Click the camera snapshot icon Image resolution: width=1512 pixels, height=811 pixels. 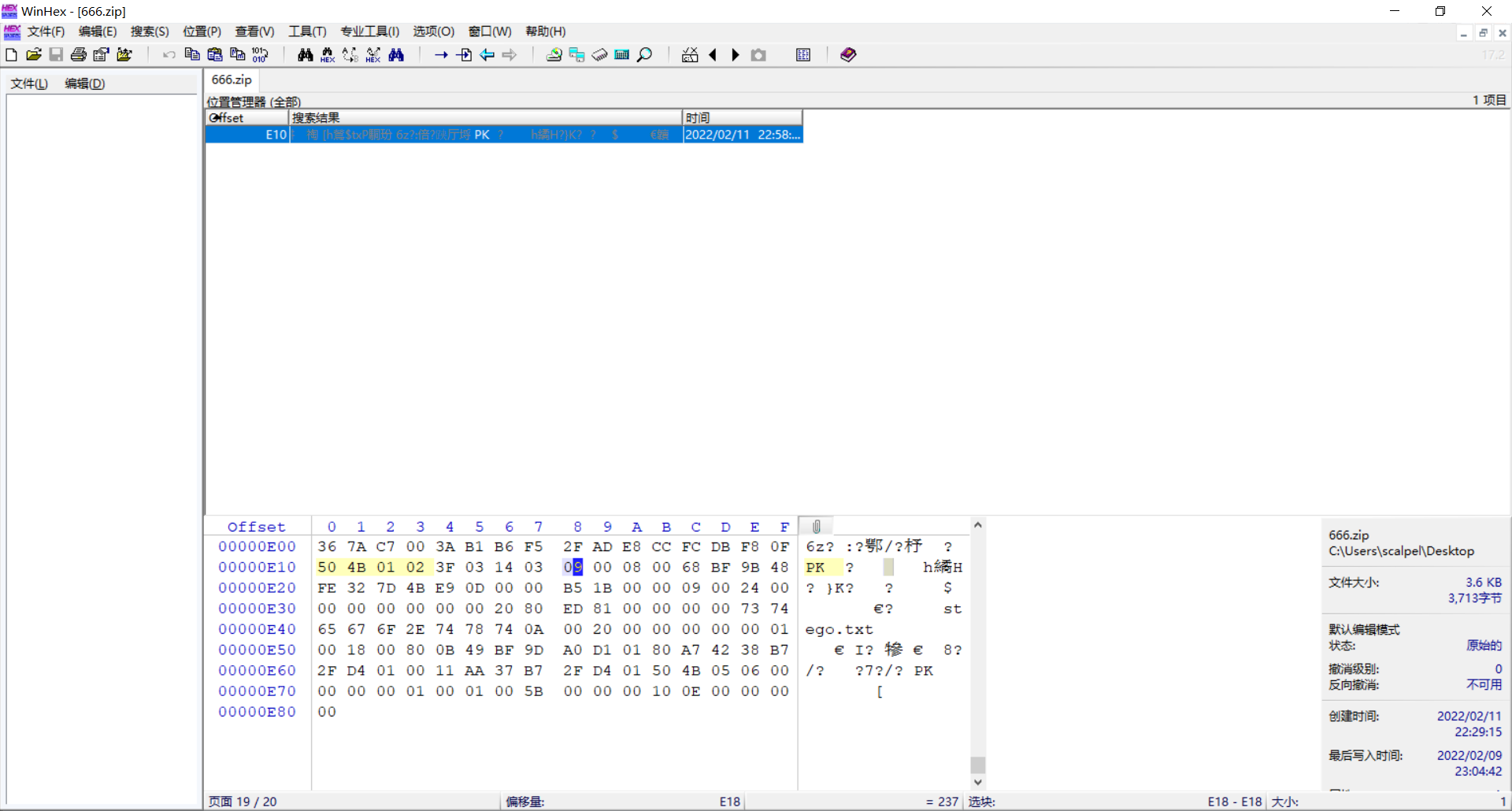pos(758,54)
